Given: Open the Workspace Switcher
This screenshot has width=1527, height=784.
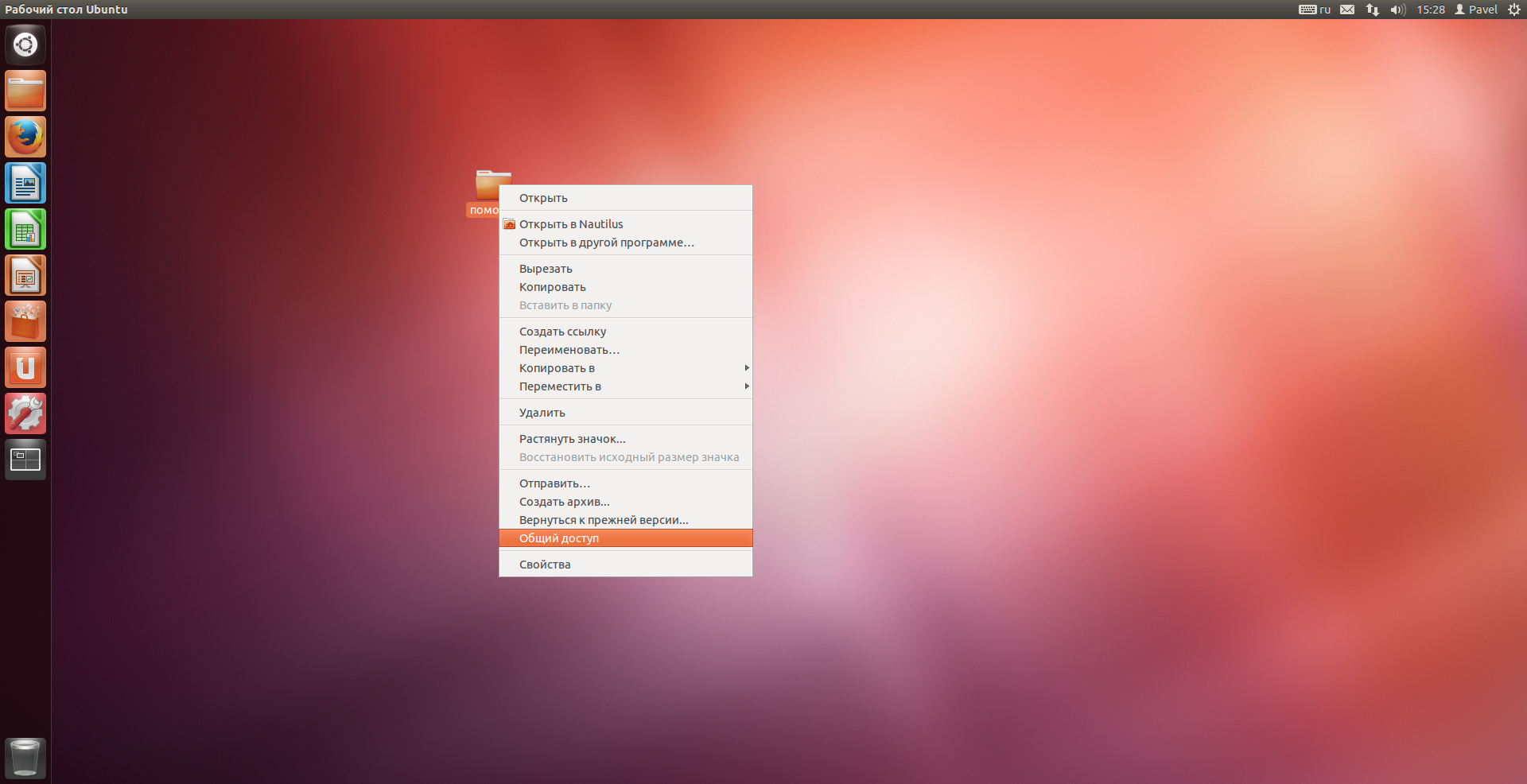Looking at the screenshot, I should [25, 460].
